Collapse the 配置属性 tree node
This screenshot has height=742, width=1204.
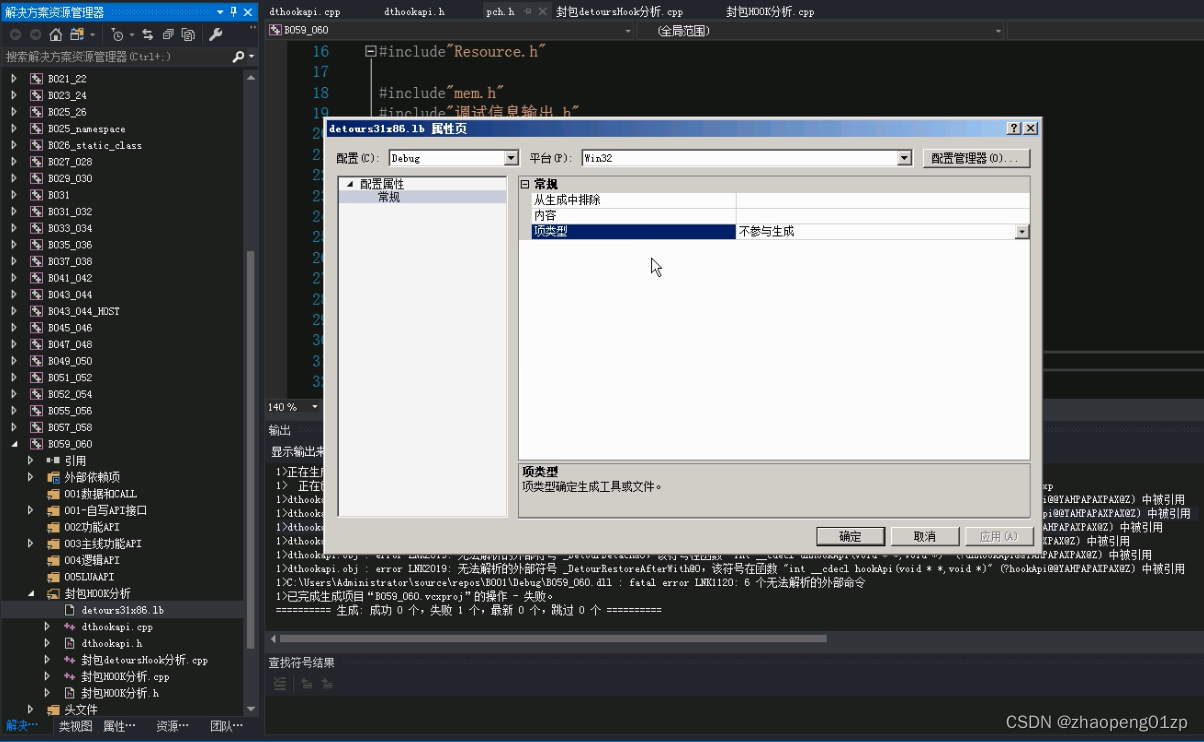tap(350, 184)
